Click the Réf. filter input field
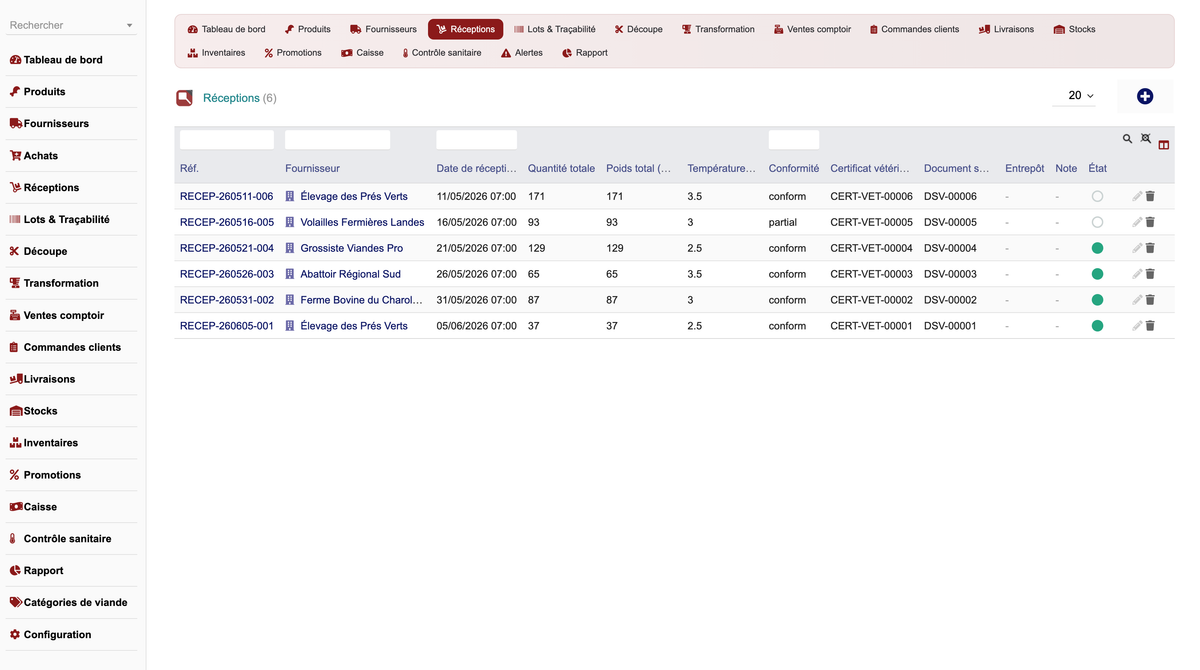 pyautogui.click(x=227, y=140)
